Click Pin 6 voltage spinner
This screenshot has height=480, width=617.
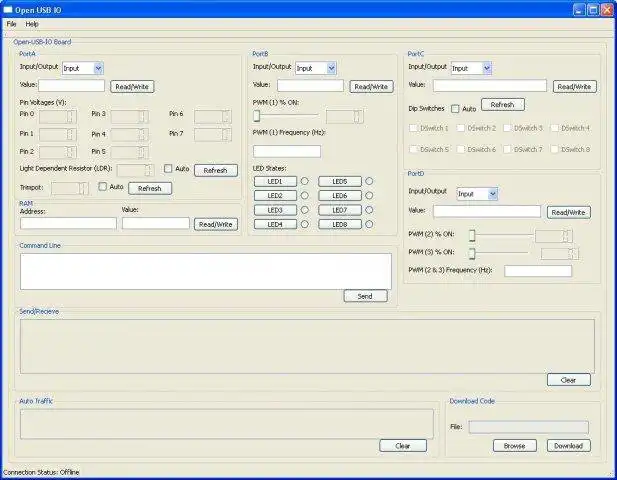[x=213, y=116]
